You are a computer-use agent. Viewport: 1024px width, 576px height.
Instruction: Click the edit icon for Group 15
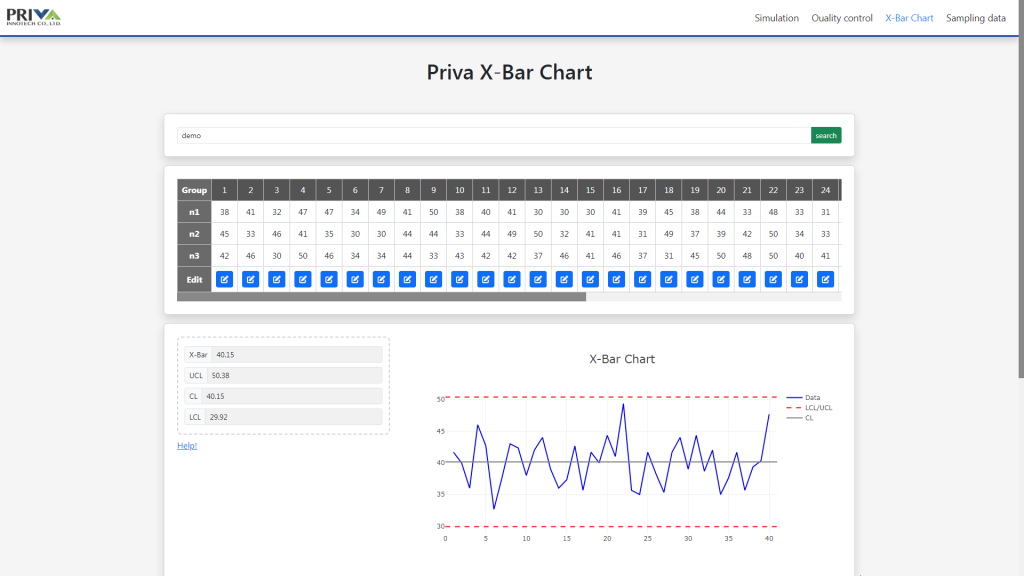point(590,280)
